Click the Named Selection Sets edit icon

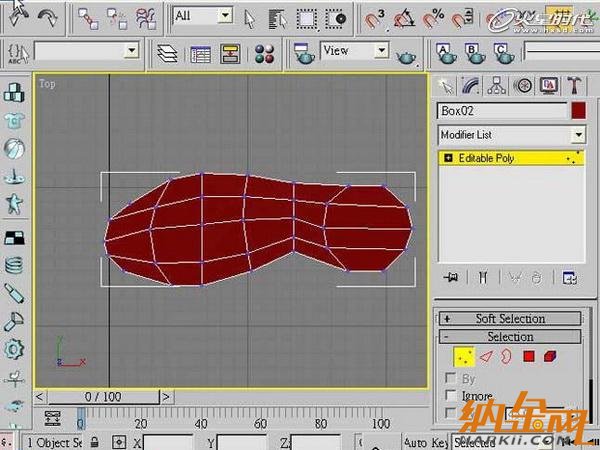pos(18,54)
